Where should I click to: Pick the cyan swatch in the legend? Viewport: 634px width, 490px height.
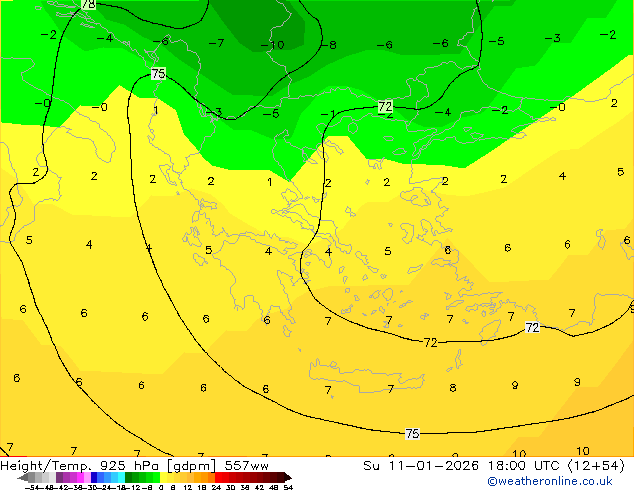pos(121,477)
